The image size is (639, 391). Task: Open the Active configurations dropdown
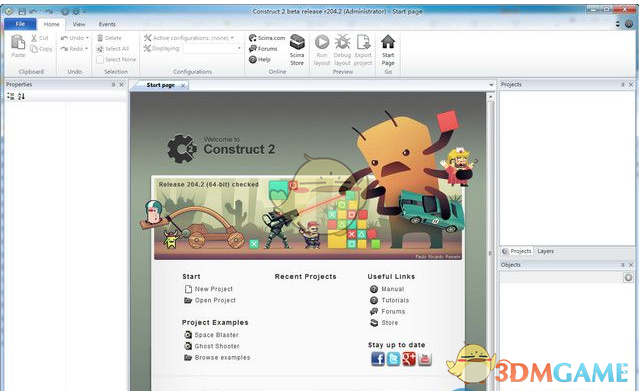[232, 38]
